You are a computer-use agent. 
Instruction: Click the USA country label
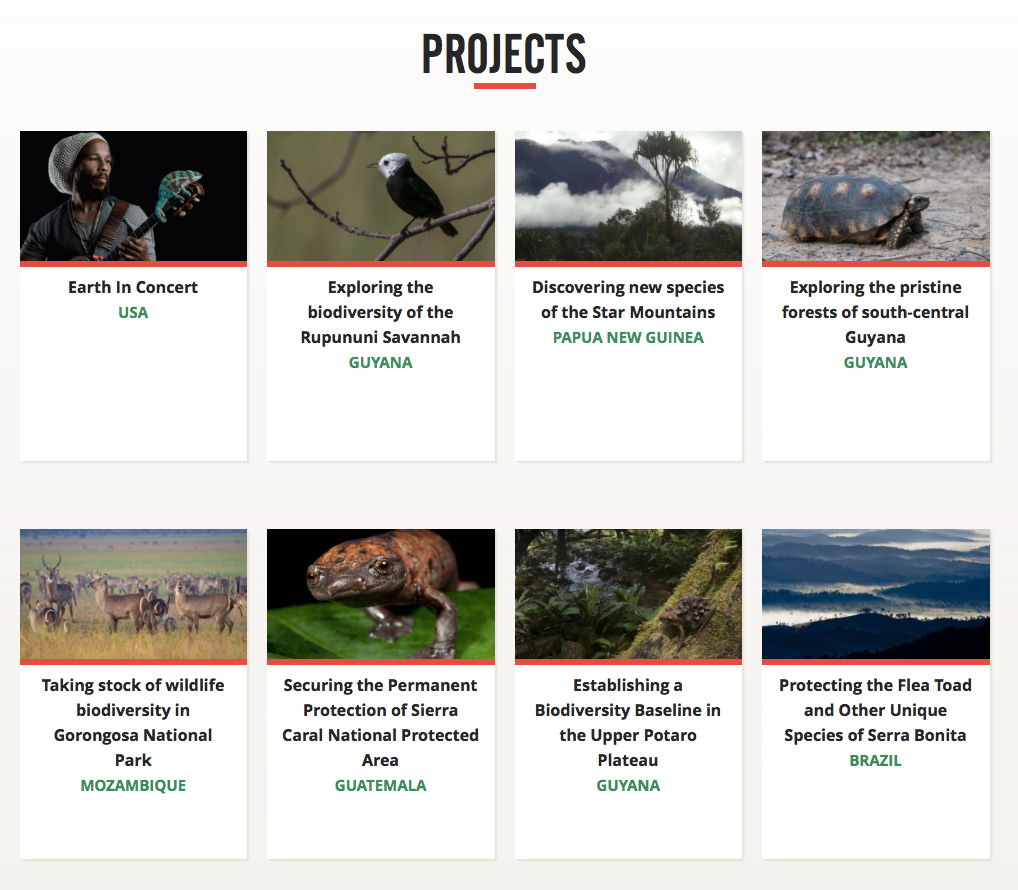tap(133, 313)
